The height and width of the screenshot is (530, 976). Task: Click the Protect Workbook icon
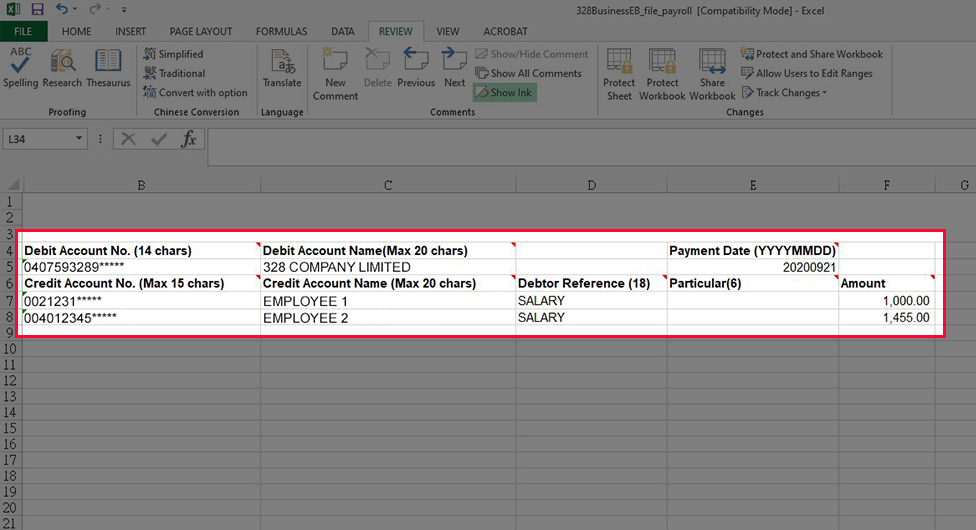click(662, 74)
